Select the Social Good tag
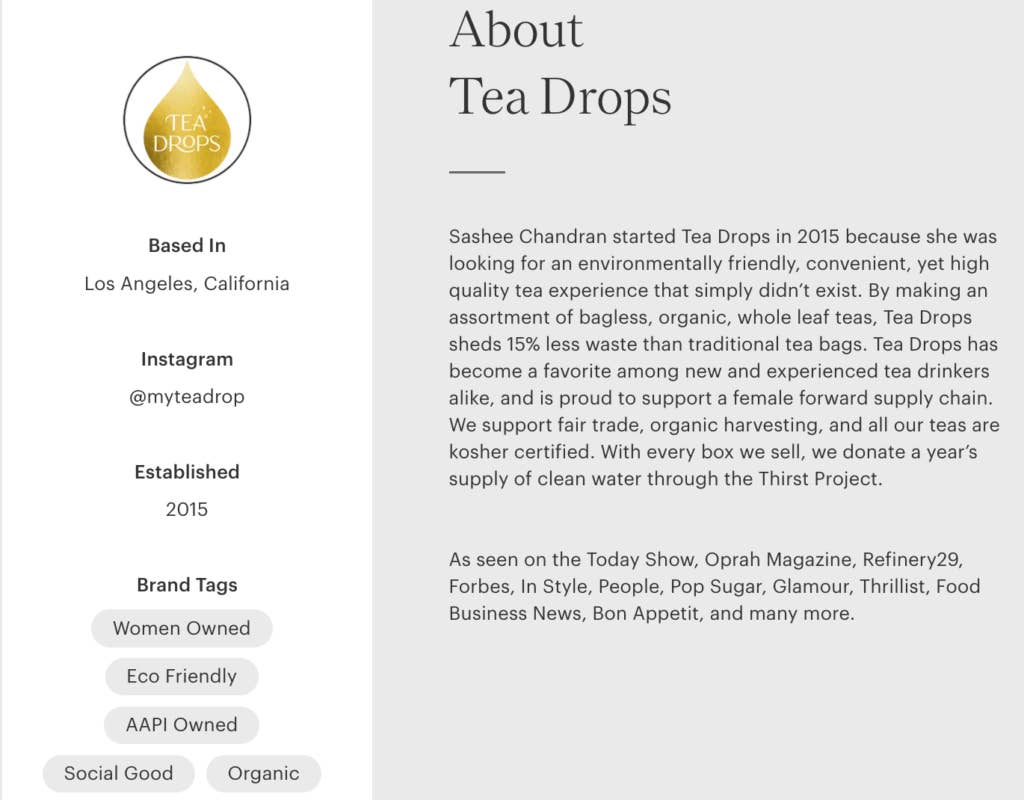 click(118, 773)
